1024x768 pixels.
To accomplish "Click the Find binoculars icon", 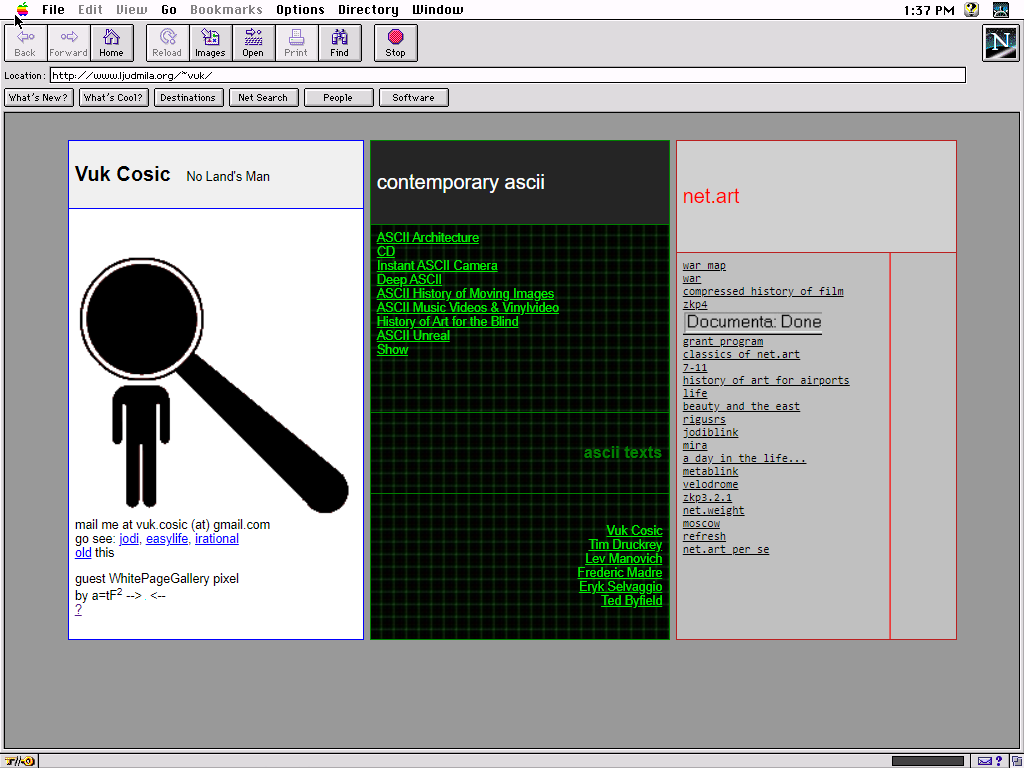I will 339,42.
